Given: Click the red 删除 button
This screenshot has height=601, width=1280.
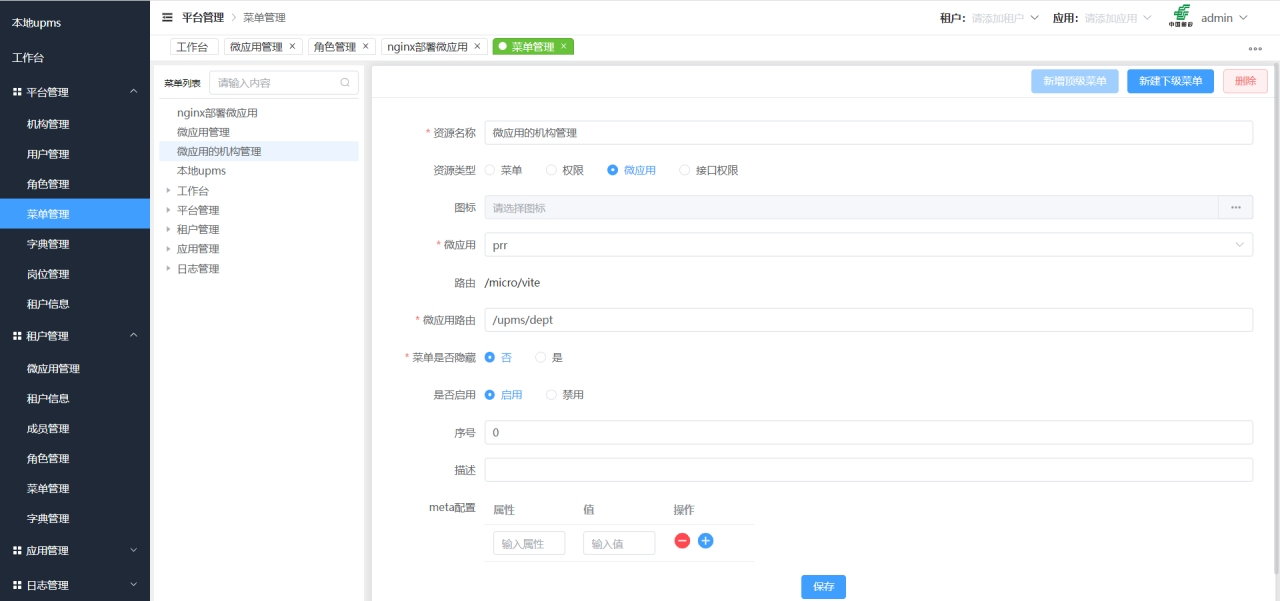Looking at the screenshot, I should coord(1245,81).
